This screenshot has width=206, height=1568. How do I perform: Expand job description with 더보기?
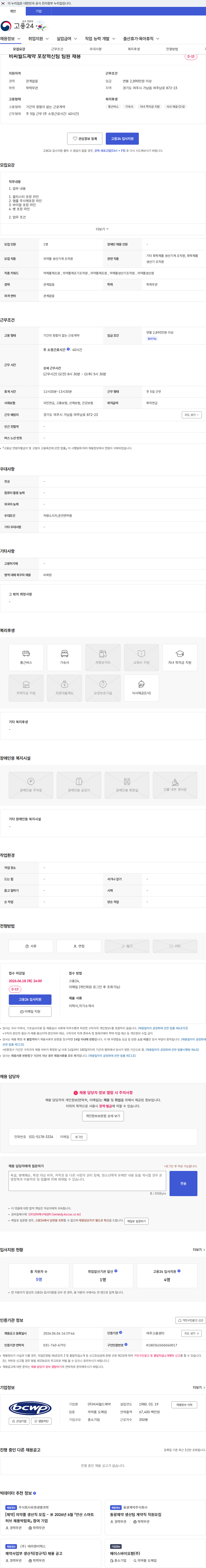(x=103, y=229)
